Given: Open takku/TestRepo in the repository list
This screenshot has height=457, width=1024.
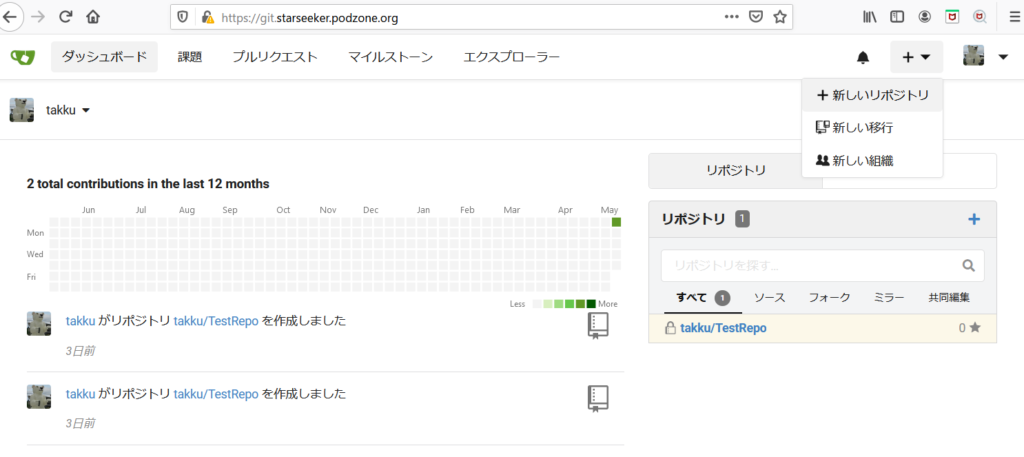Looking at the screenshot, I should (x=723, y=328).
